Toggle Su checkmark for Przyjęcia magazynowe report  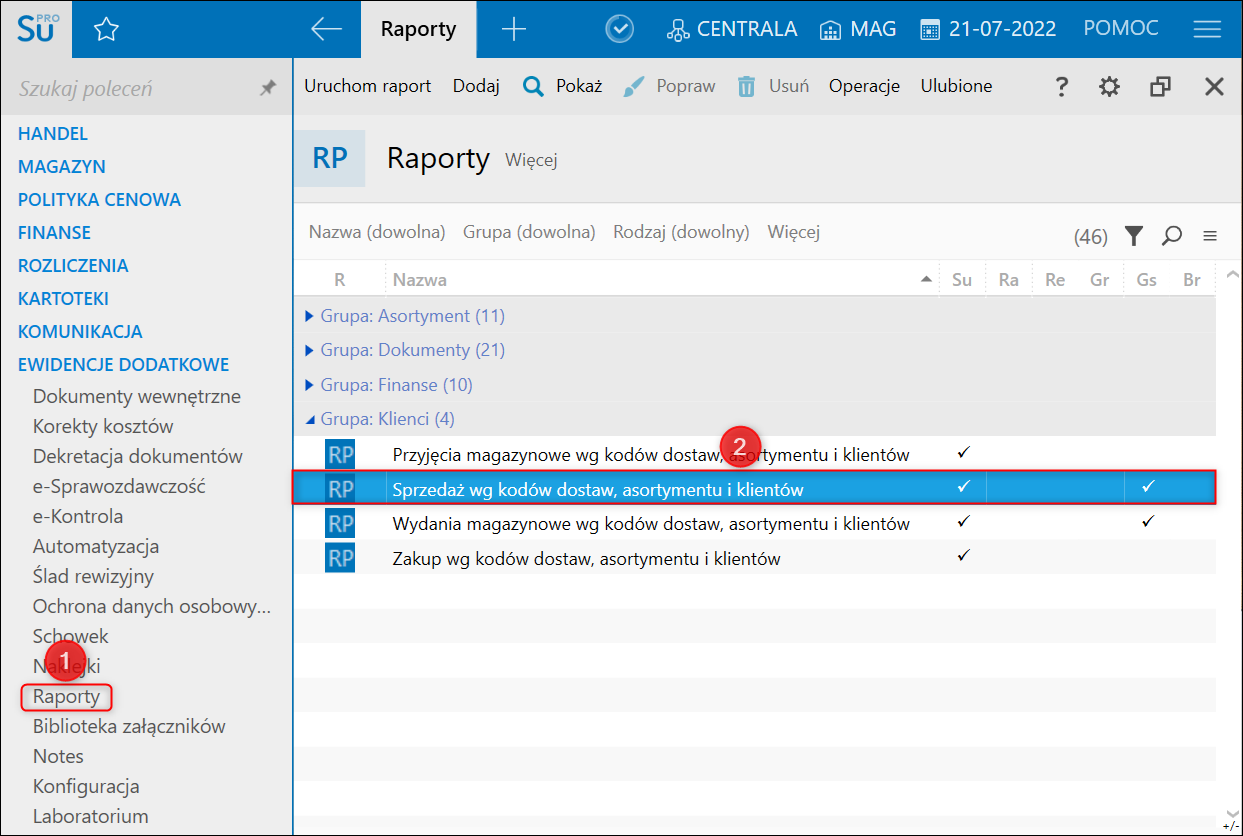[963, 452]
